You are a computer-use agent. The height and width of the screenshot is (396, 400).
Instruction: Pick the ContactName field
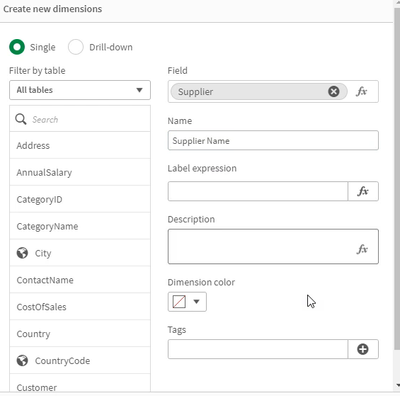coord(80,280)
